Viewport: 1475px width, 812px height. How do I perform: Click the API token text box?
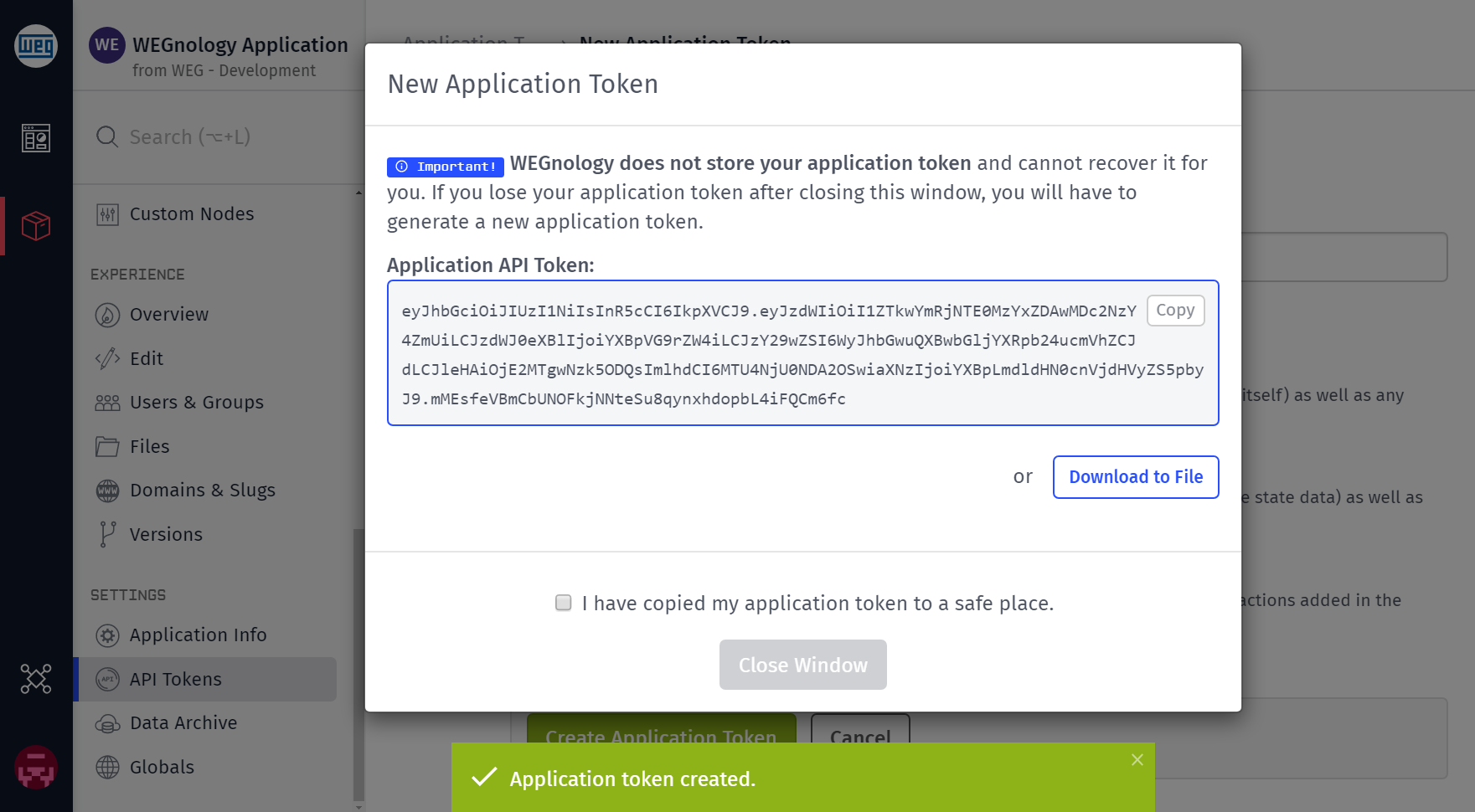pyautogui.click(x=802, y=353)
